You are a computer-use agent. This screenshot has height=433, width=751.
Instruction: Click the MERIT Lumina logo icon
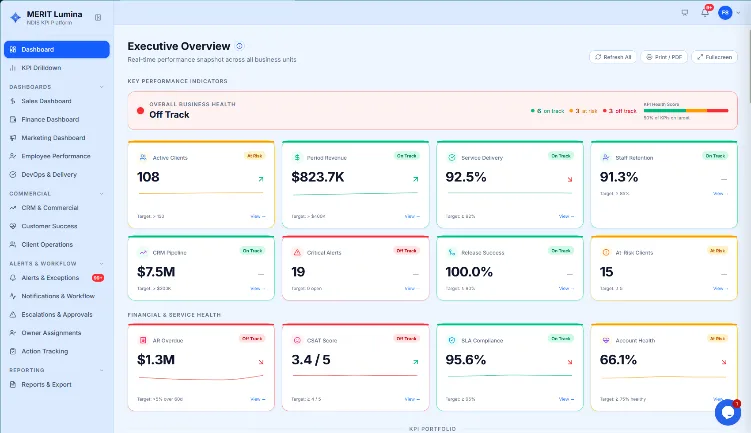15,18
